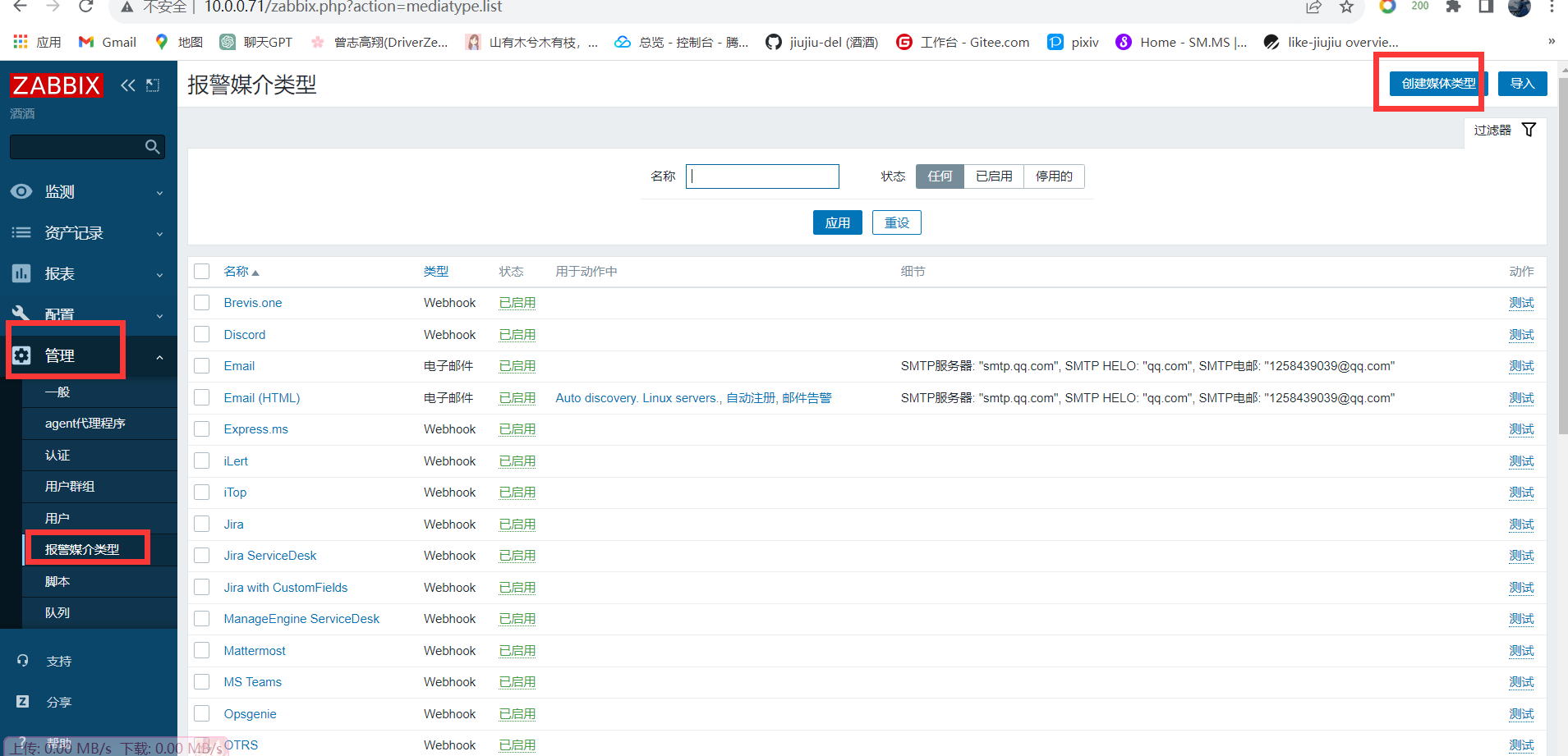
Task: Tick the checkbox for Discord
Action: (x=202, y=334)
